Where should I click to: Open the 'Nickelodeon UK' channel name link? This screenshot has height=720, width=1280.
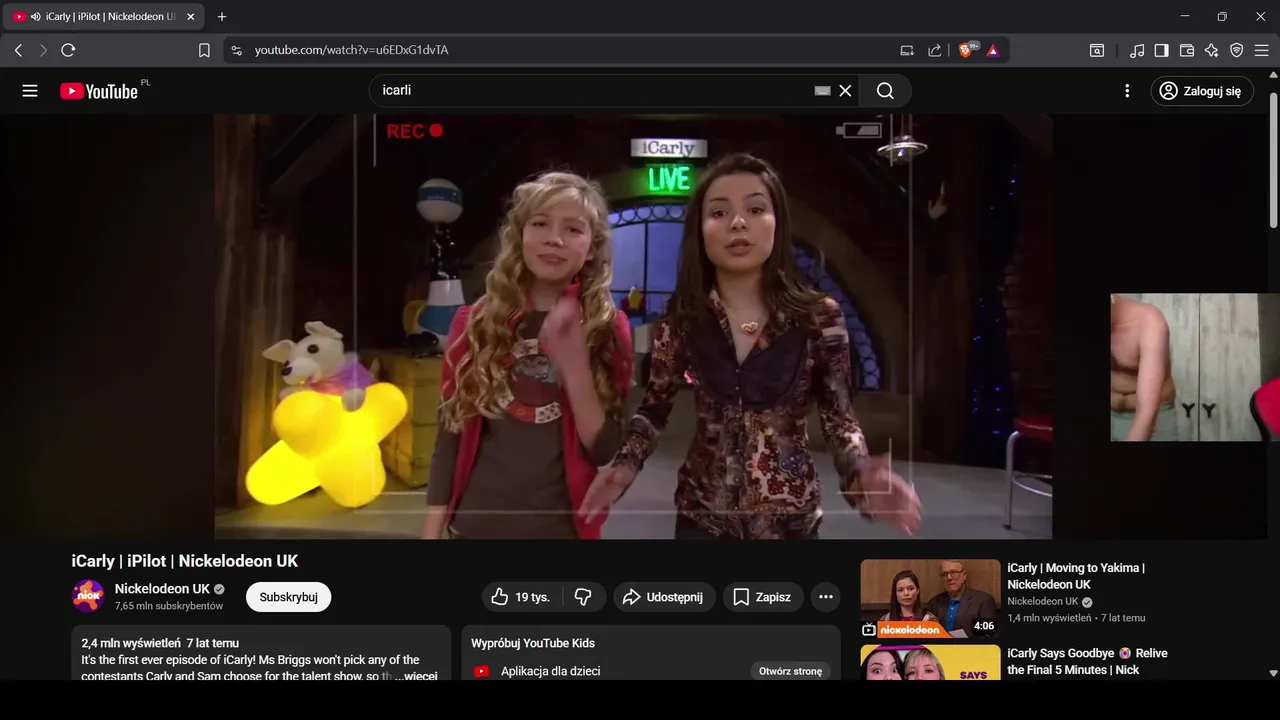point(162,589)
